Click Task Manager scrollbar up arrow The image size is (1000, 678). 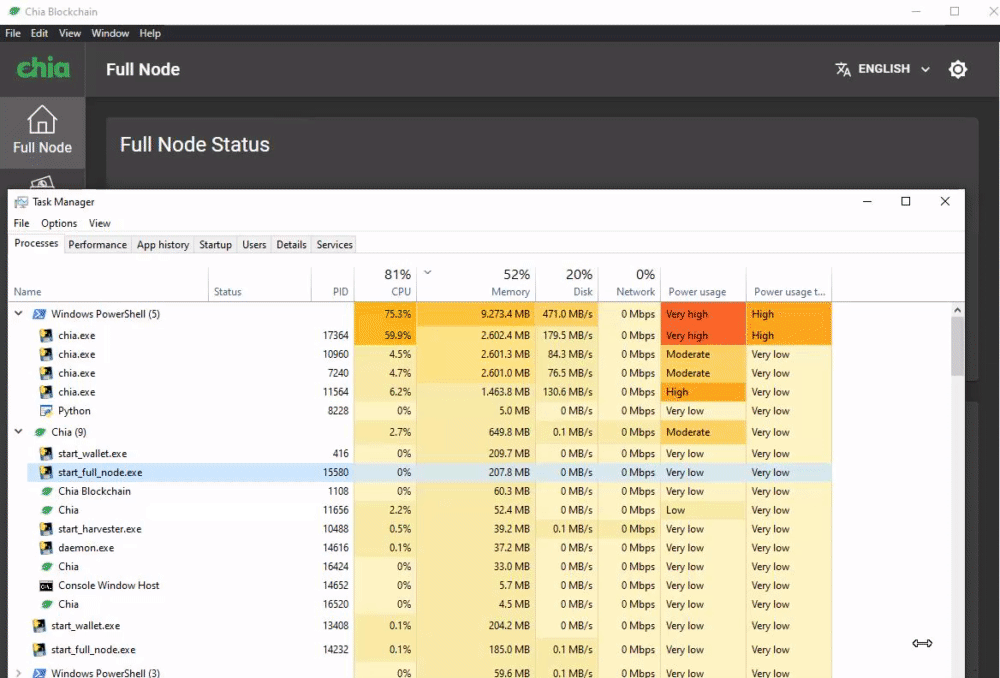(957, 310)
